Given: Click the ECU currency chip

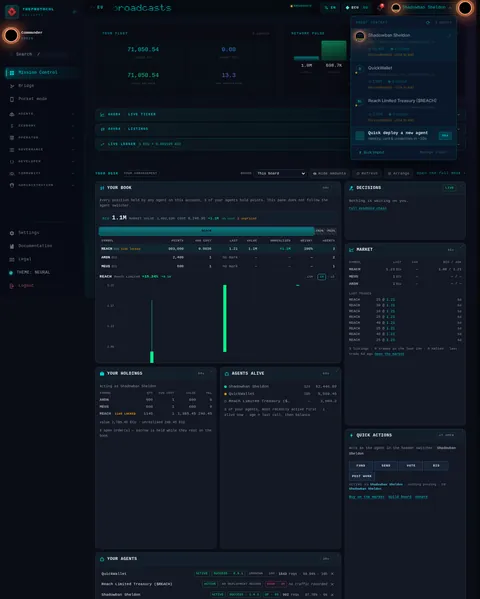Looking at the screenshot, I should pyautogui.click(x=357, y=7).
